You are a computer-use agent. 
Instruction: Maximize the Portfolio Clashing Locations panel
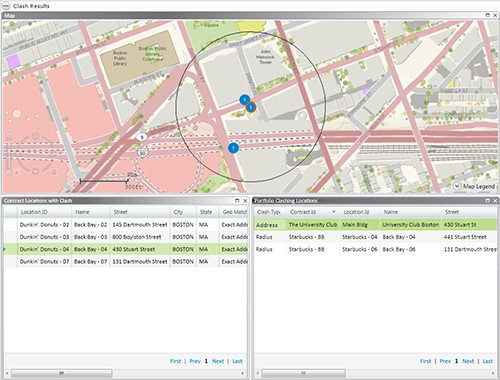tap(488, 201)
